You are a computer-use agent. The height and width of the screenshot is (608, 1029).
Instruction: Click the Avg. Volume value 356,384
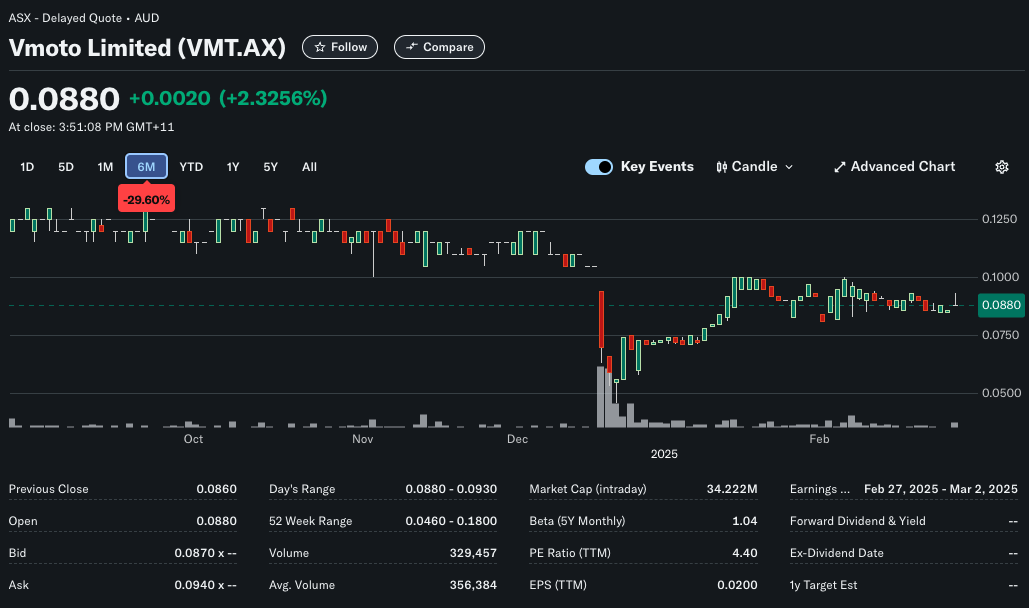point(473,585)
